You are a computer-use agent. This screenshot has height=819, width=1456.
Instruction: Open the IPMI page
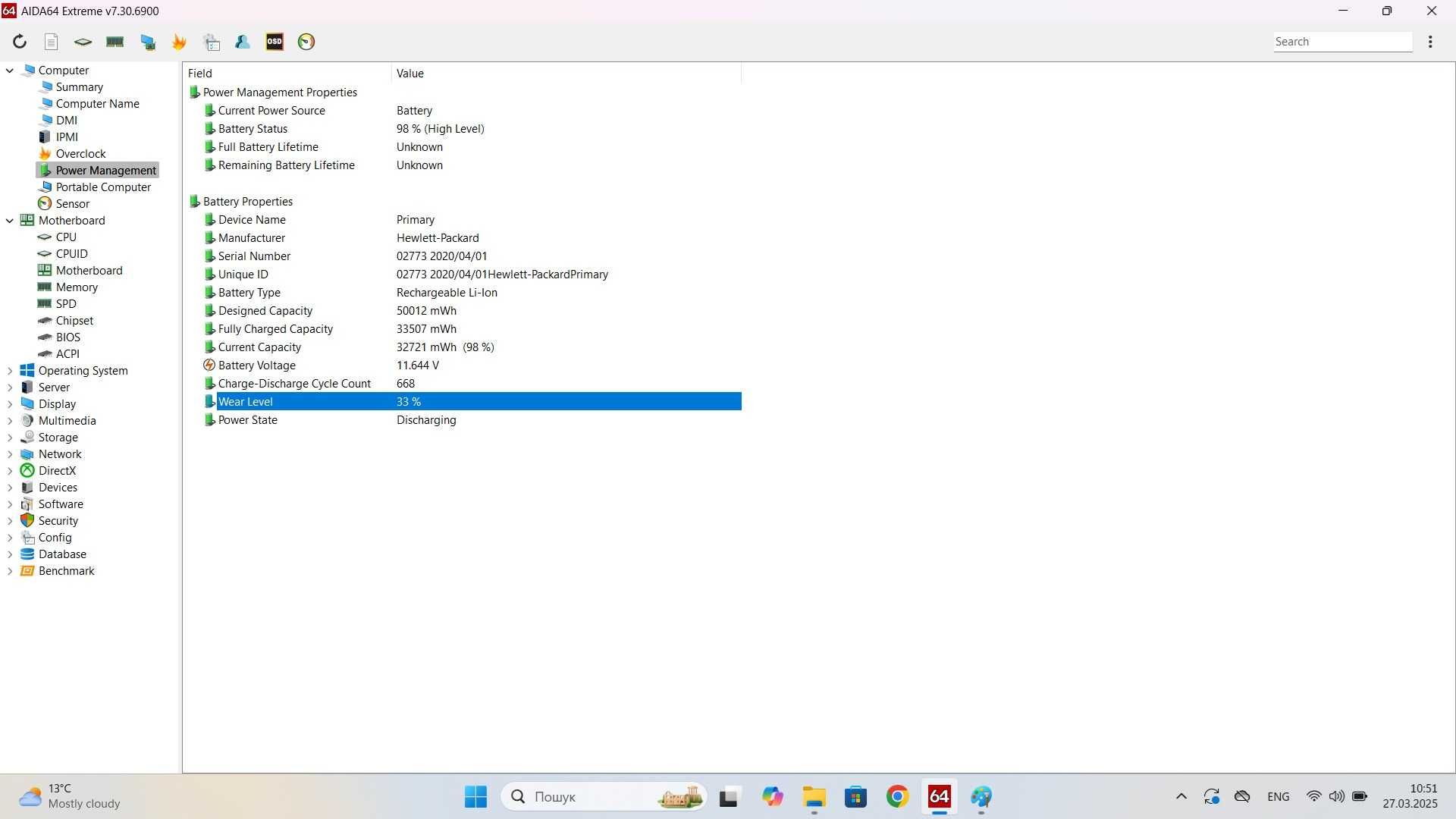[x=67, y=137]
